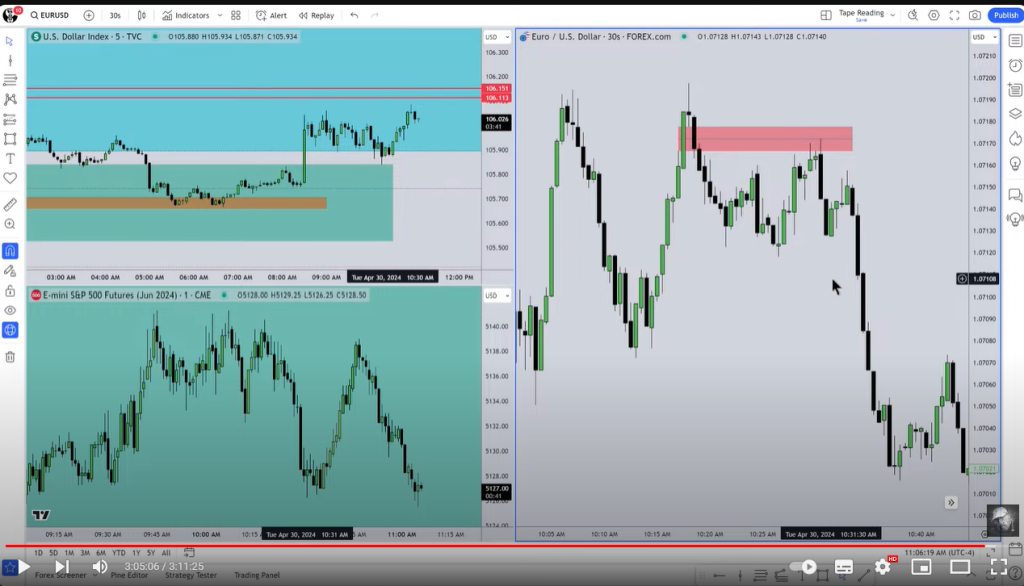Select the Text annotation tool
The image size is (1024, 586).
(10, 159)
